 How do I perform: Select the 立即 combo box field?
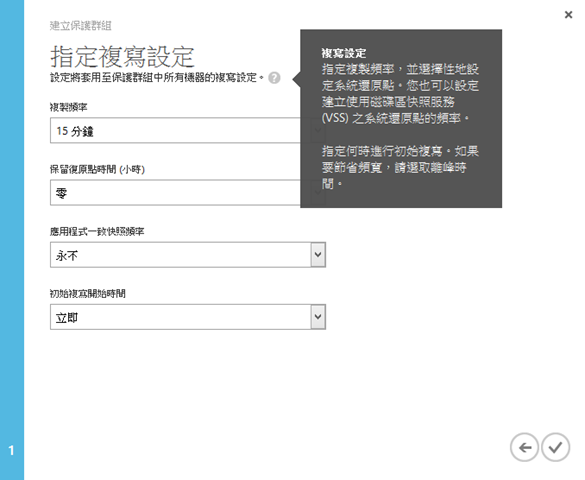click(x=188, y=317)
